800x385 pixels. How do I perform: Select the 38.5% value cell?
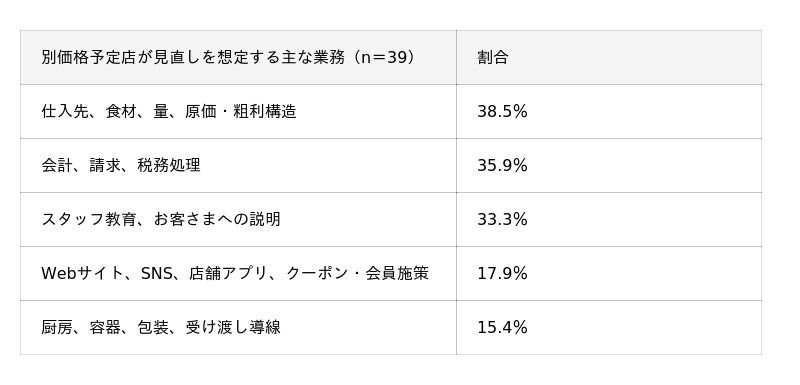coord(609,111)
